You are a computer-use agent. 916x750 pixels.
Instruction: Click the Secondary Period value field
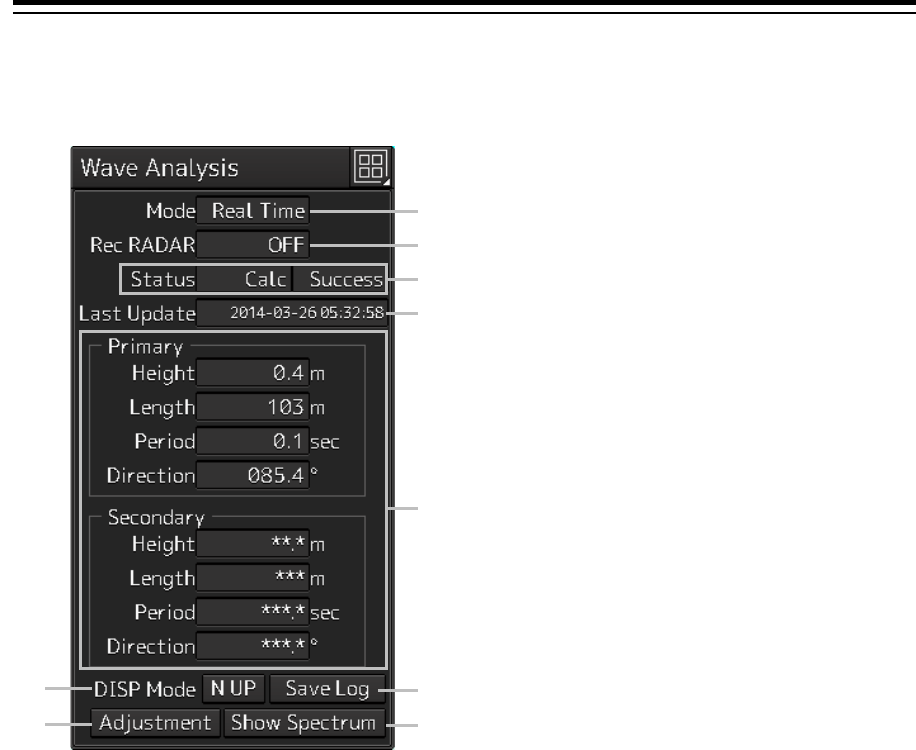point(252,612)
